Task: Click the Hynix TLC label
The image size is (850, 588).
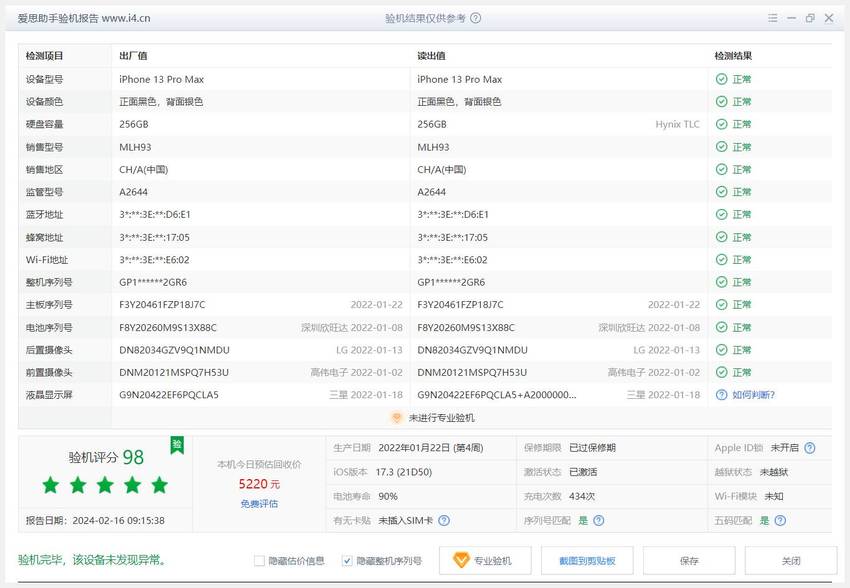Action: [678, 124]
